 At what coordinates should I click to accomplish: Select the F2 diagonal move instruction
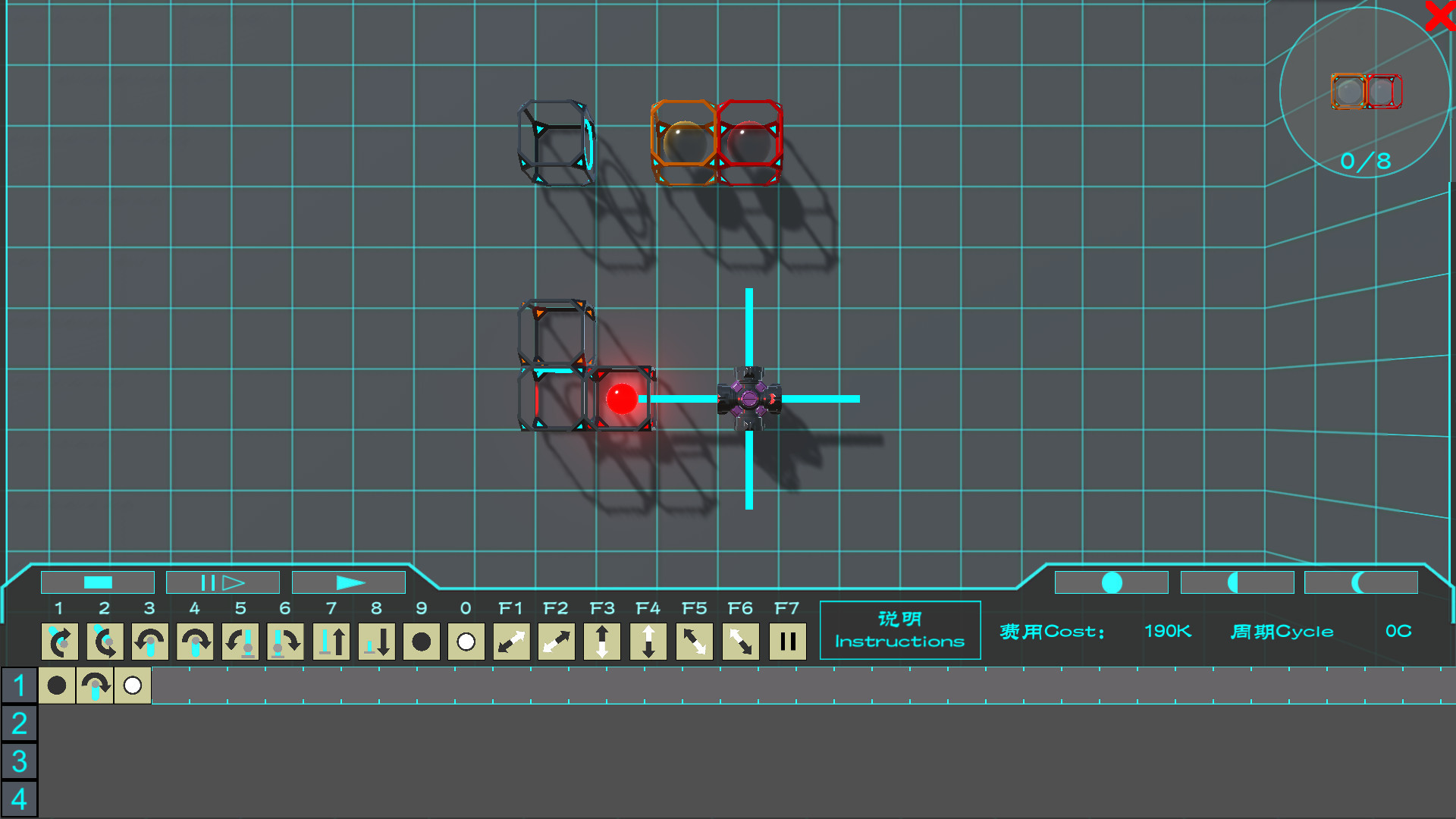tap(556, 642)
